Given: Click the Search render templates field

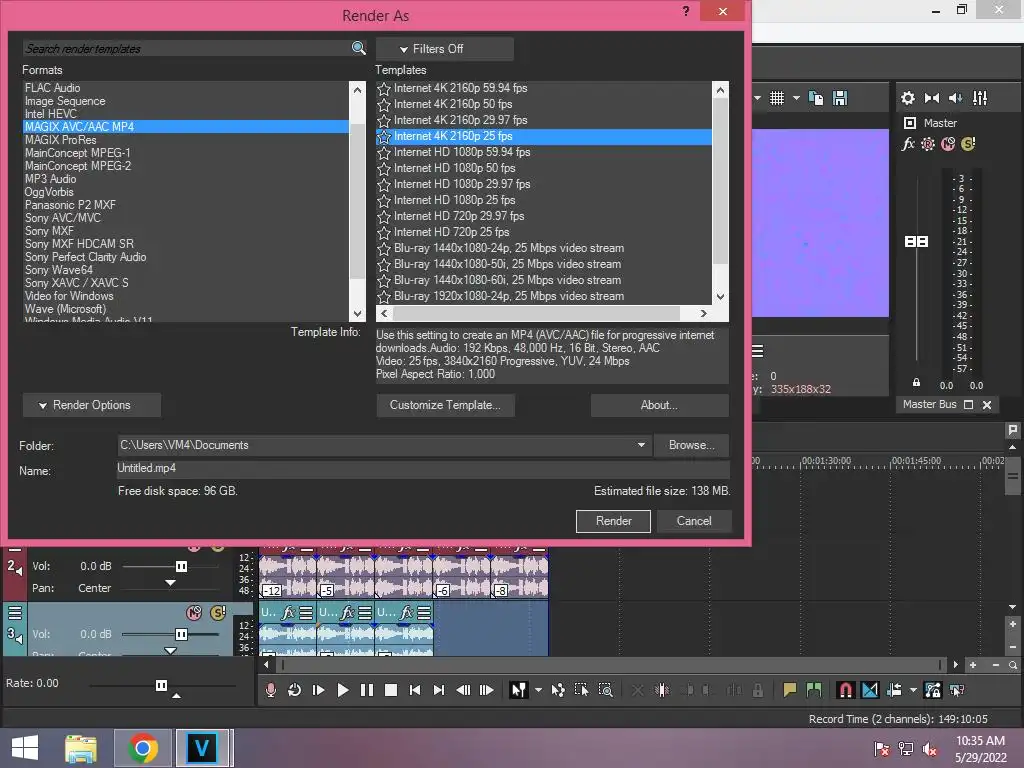Looking at the screenshot, I should click(187, 49).
